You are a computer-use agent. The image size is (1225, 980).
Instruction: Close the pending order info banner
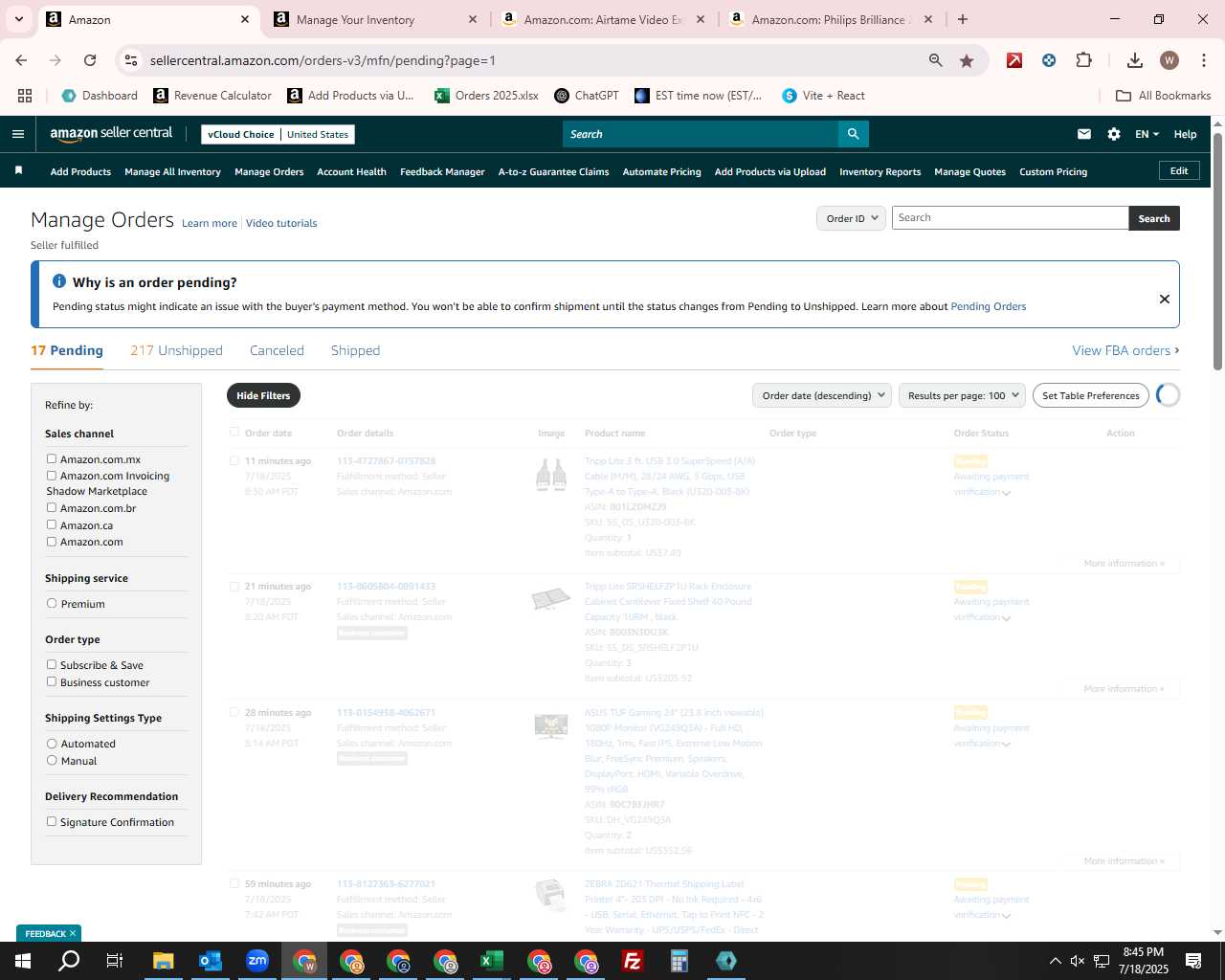pyautogui.click(x=1165, y=299)
